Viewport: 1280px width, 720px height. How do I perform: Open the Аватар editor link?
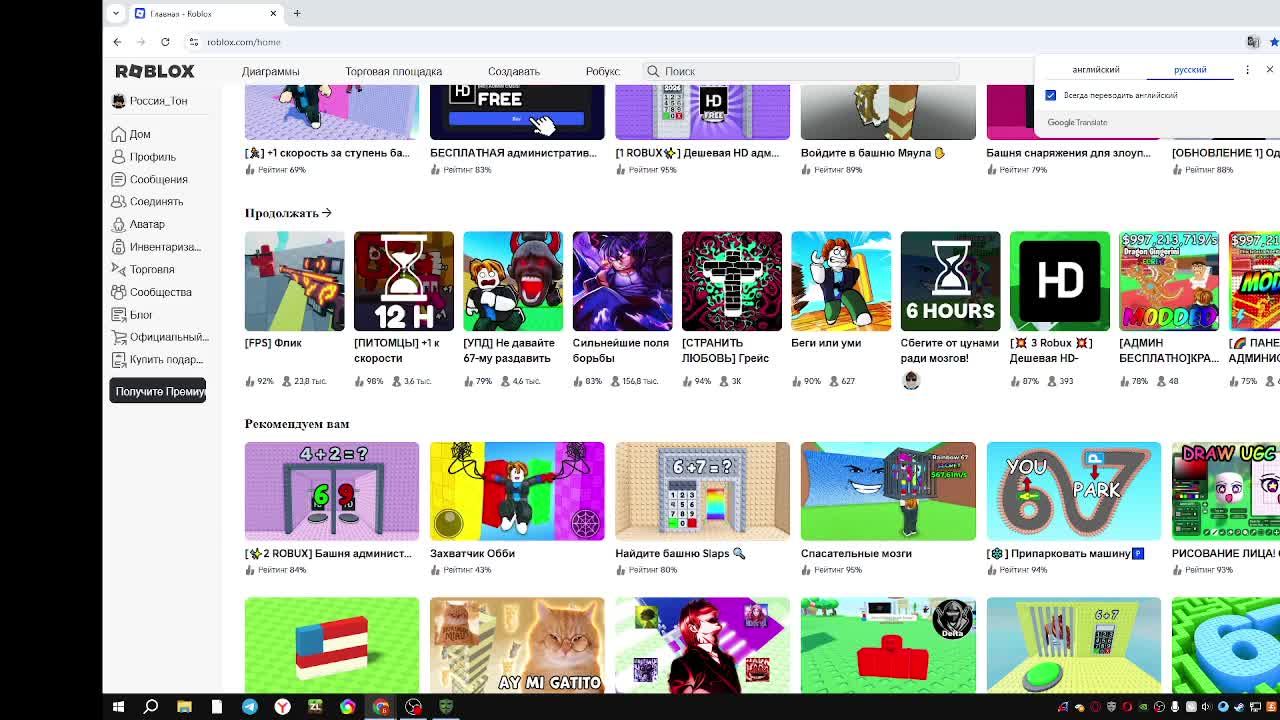point(147,224)
